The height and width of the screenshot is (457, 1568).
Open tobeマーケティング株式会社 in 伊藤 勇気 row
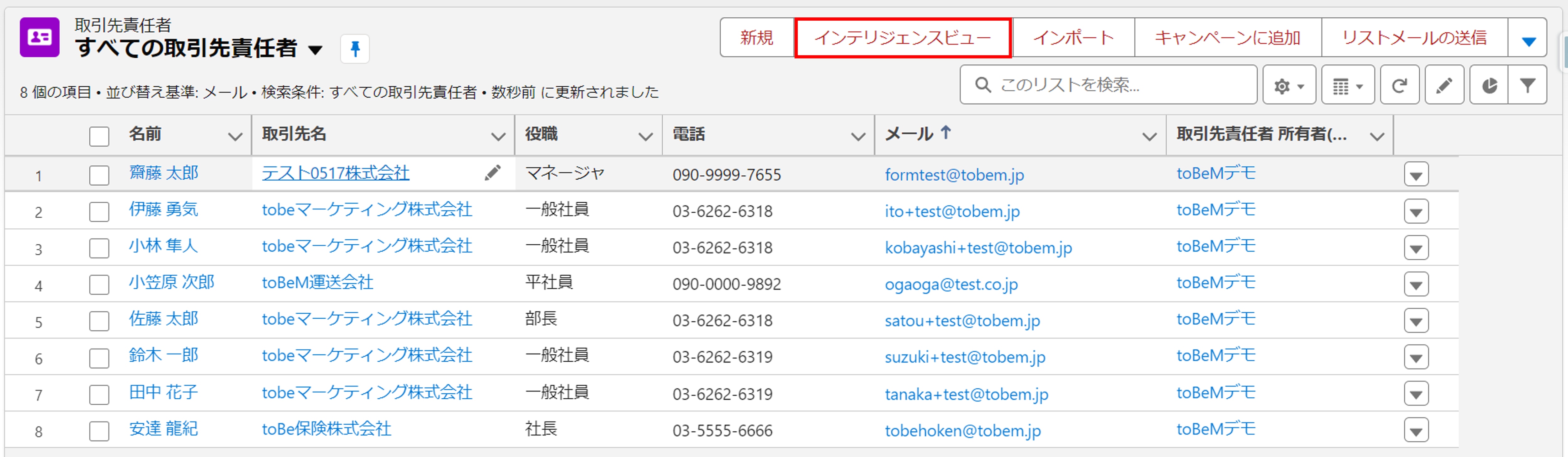tap(367, 210)
